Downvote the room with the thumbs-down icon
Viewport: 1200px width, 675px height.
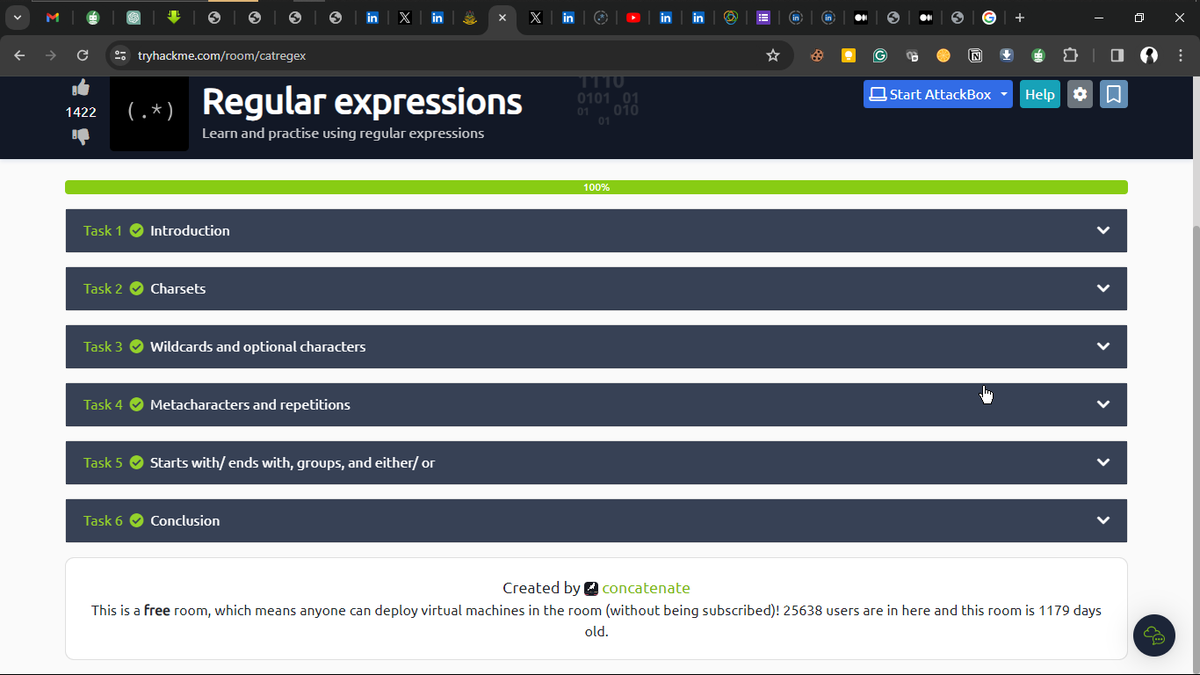[81, 136]
